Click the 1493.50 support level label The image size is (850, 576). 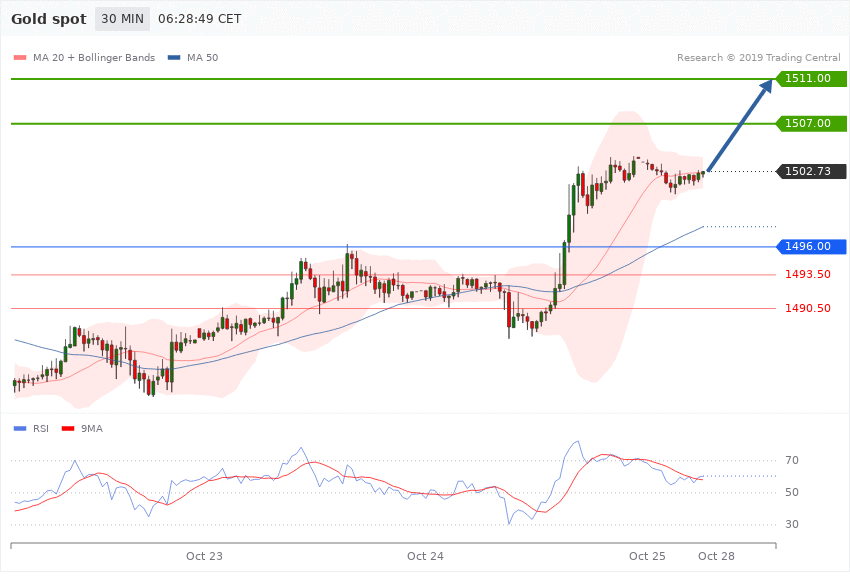pyautogui.click(x=808, y=275)
